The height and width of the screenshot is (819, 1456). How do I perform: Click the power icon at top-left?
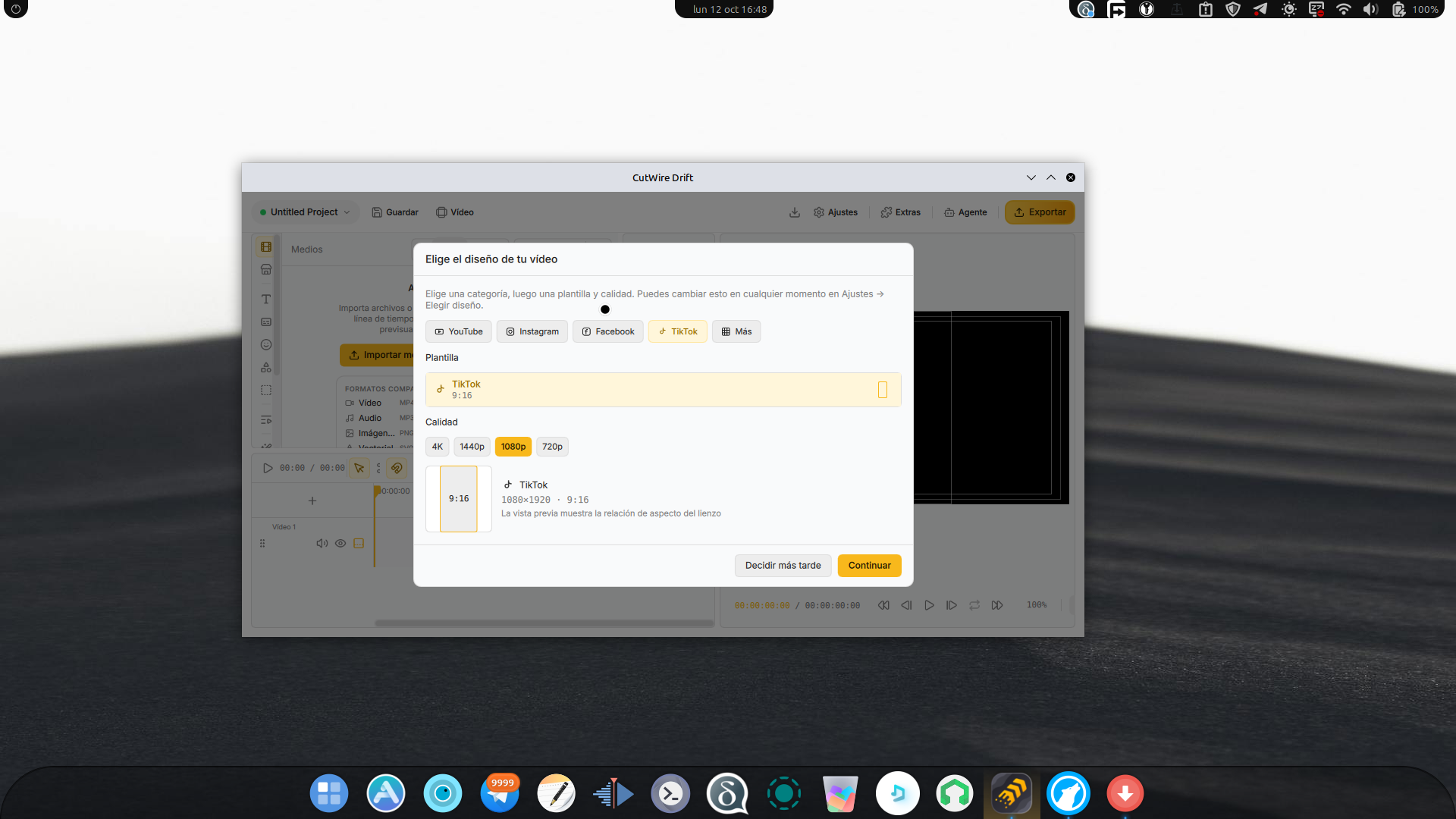(x=16, y=9)
